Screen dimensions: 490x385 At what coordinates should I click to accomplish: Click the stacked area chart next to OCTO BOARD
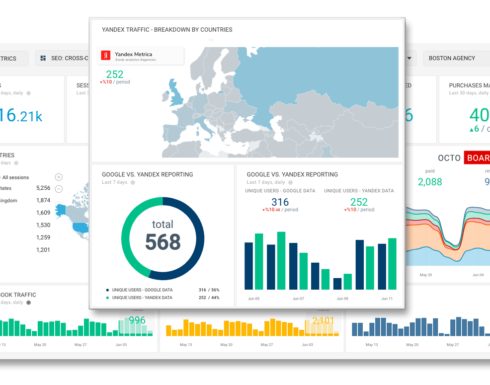(448, 236)
